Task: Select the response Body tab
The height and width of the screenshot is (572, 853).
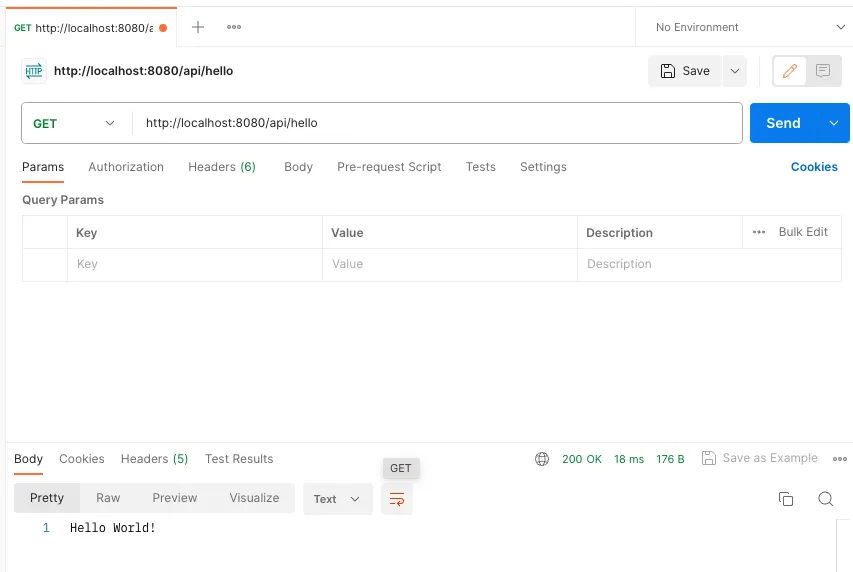Action: 28,459
